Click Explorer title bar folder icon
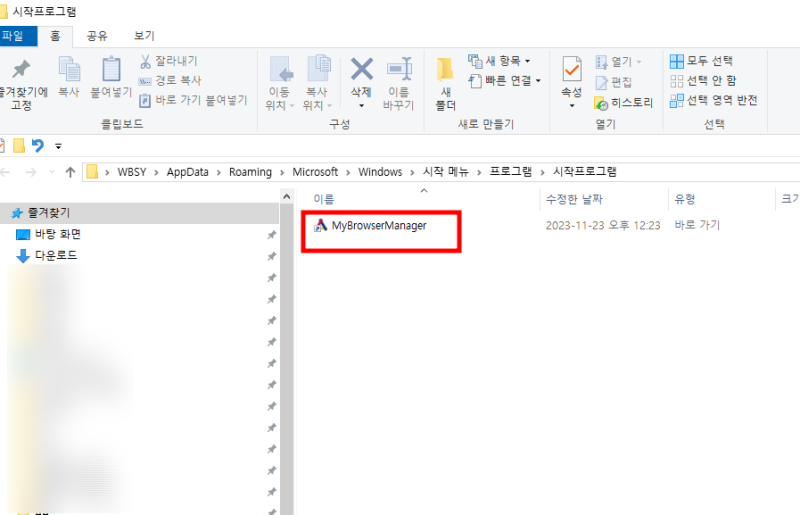This screenshot has height=515, width=800. 4,11
